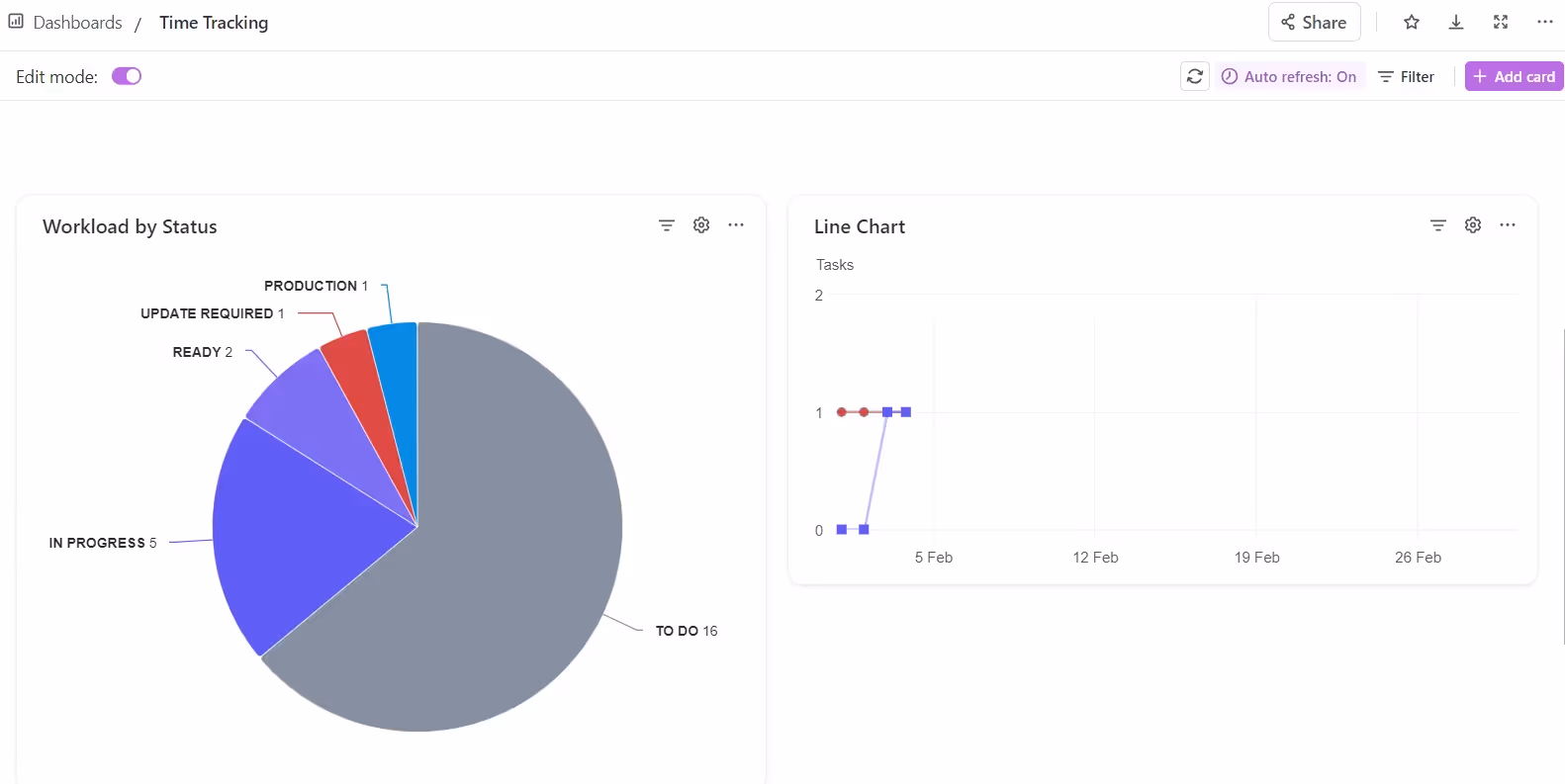Open Workload by Status settings gear

(700, 225)
